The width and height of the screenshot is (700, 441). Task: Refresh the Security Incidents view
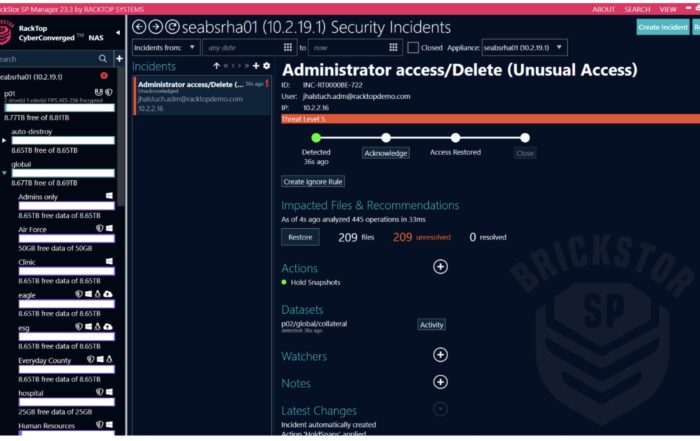(172, 27)
